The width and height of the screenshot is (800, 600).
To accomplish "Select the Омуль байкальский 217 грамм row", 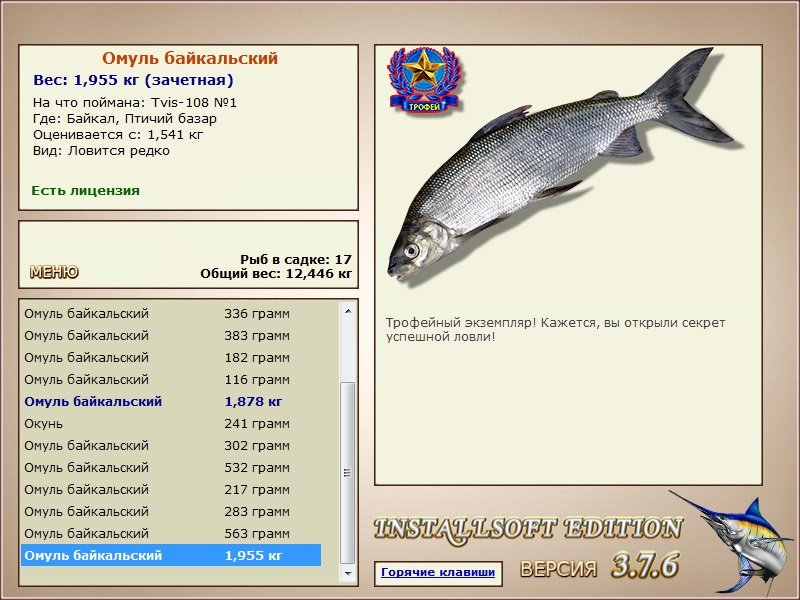I will [171, 489].
